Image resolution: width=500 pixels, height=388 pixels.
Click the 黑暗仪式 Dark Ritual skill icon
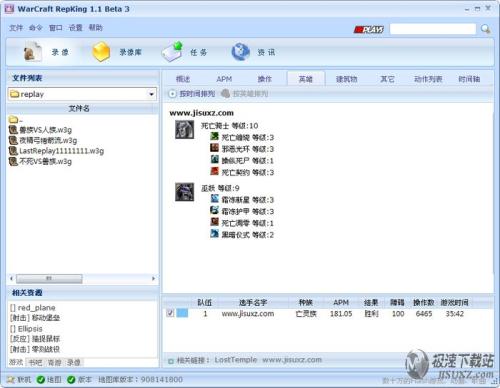click(214, 234)
